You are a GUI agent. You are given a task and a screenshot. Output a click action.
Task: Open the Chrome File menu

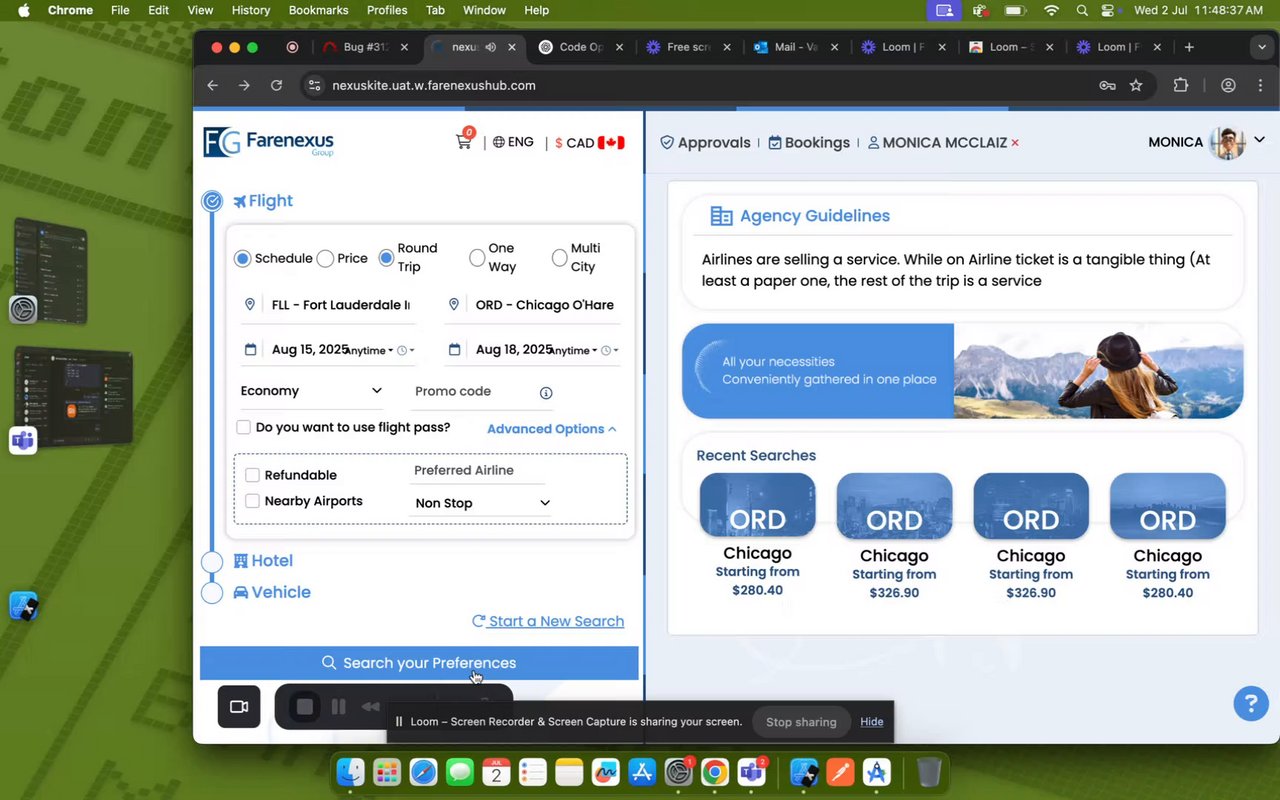[120, 10]
